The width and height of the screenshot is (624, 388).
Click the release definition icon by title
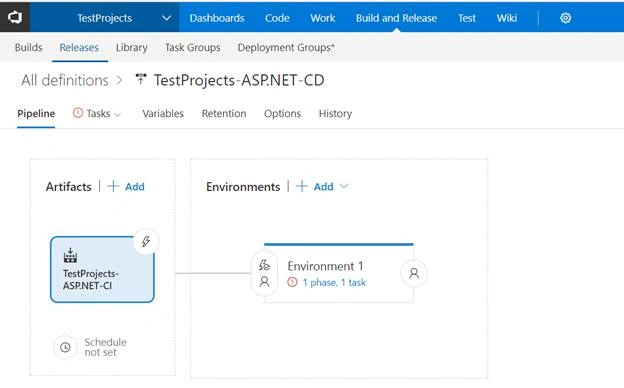click(141, 79)
